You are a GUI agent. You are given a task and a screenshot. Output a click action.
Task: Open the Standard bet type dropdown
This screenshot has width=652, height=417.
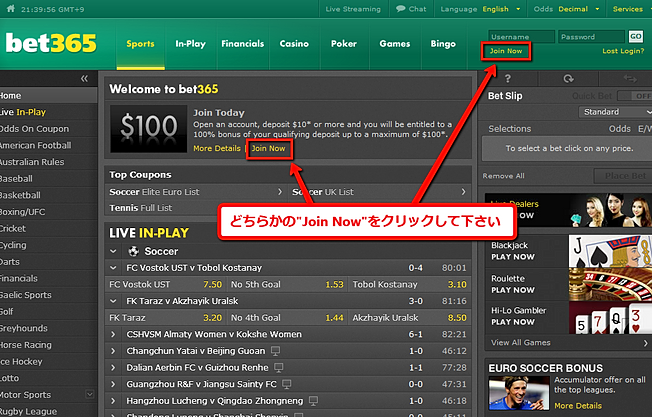click(x=615, y=112)
